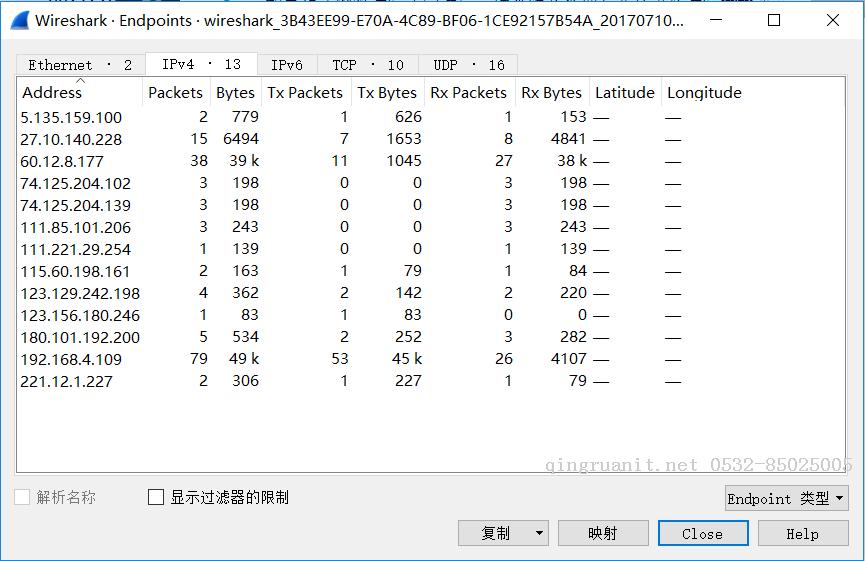Open the UDP endpoints tab
This screenshot has height=561, width=865.
click(468, 65)
